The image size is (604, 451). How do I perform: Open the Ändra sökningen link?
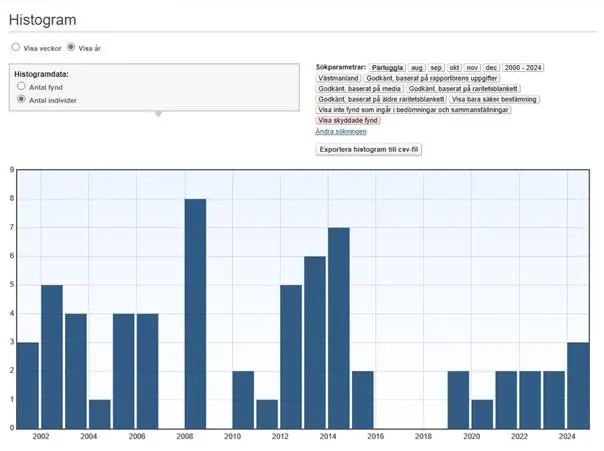[340, 131]
